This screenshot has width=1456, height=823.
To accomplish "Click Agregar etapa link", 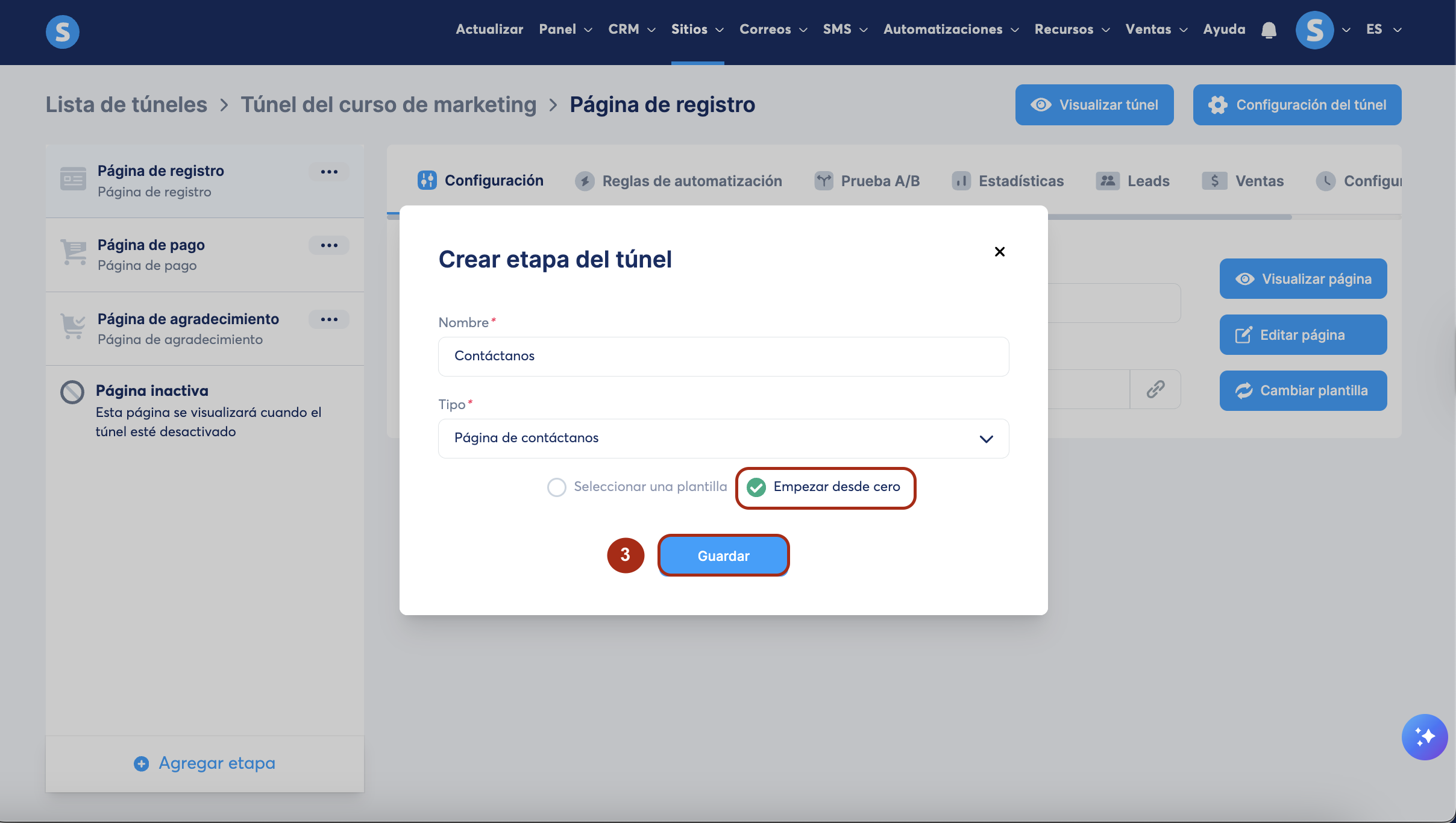I will point(205,763).
